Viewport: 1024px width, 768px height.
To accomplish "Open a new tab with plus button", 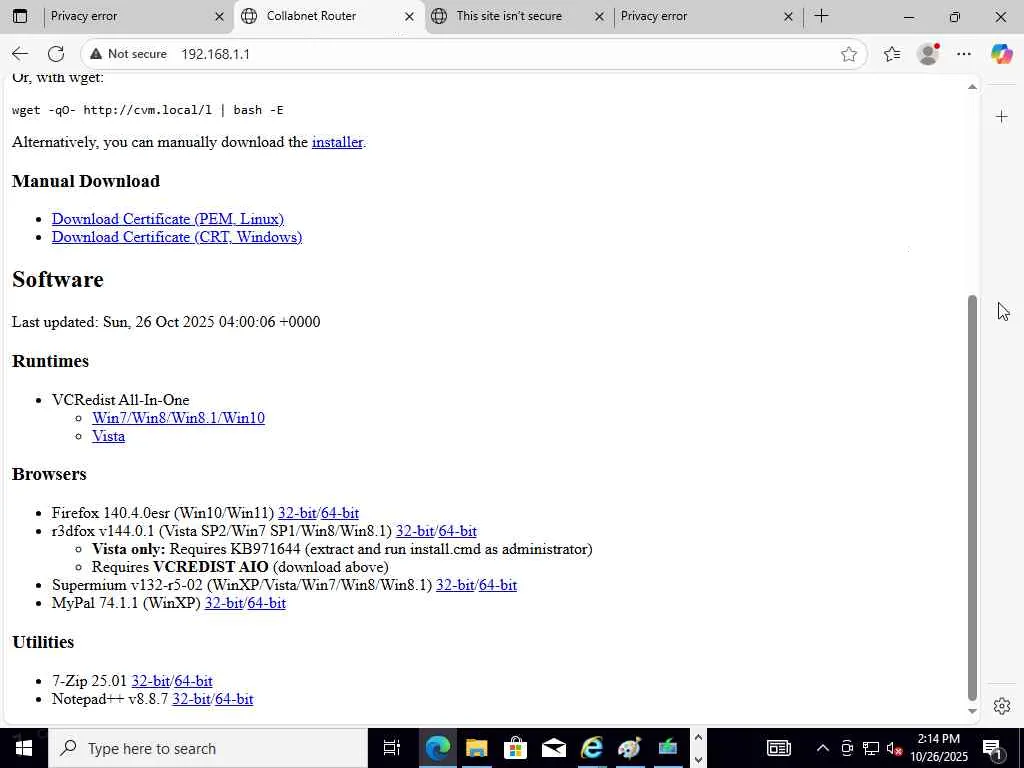I will coord(822,16).
